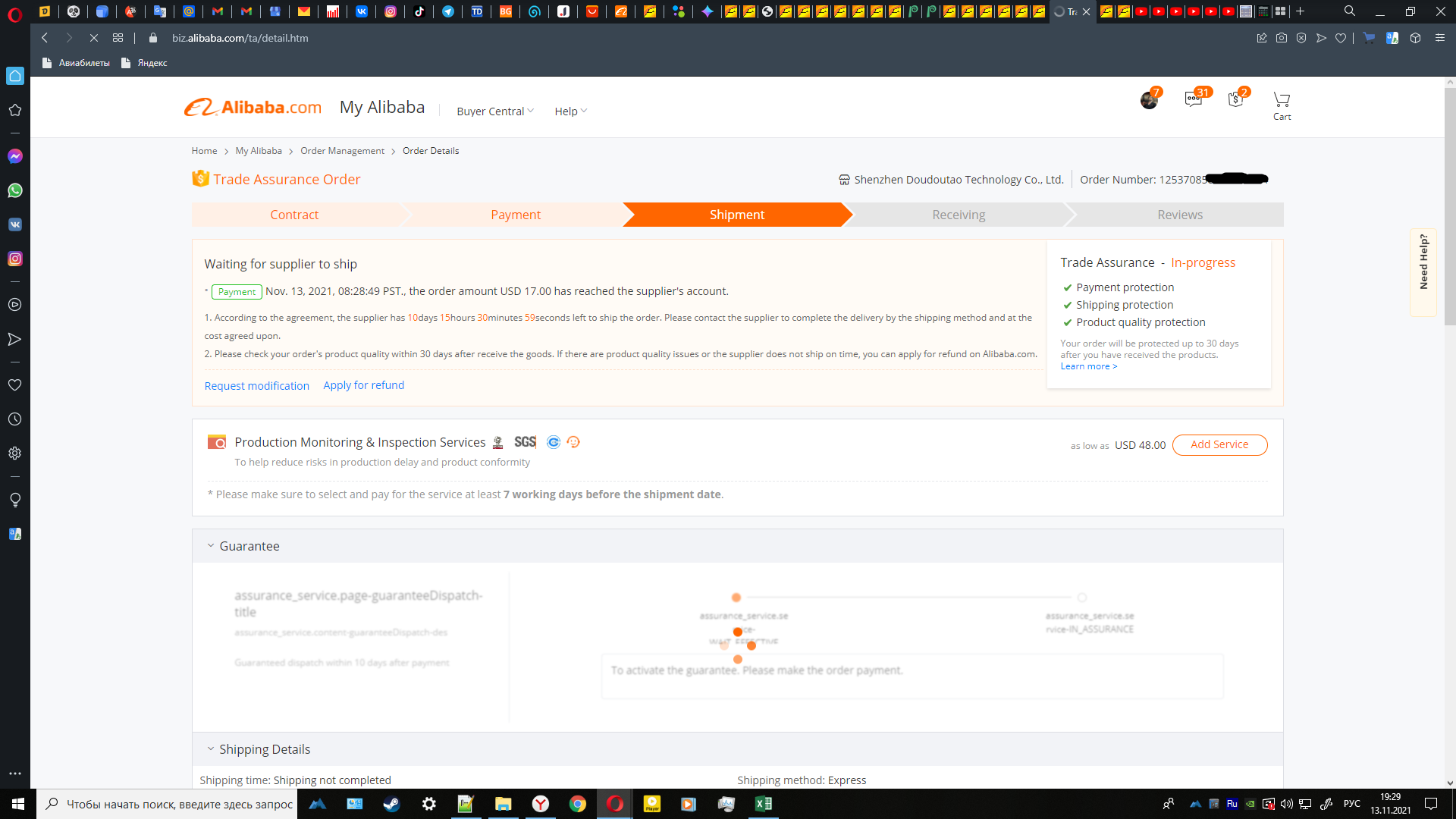This screenshot has width=1456, height=819.
Task: Click the Alibaba.com logo
Action: (253, 108)
